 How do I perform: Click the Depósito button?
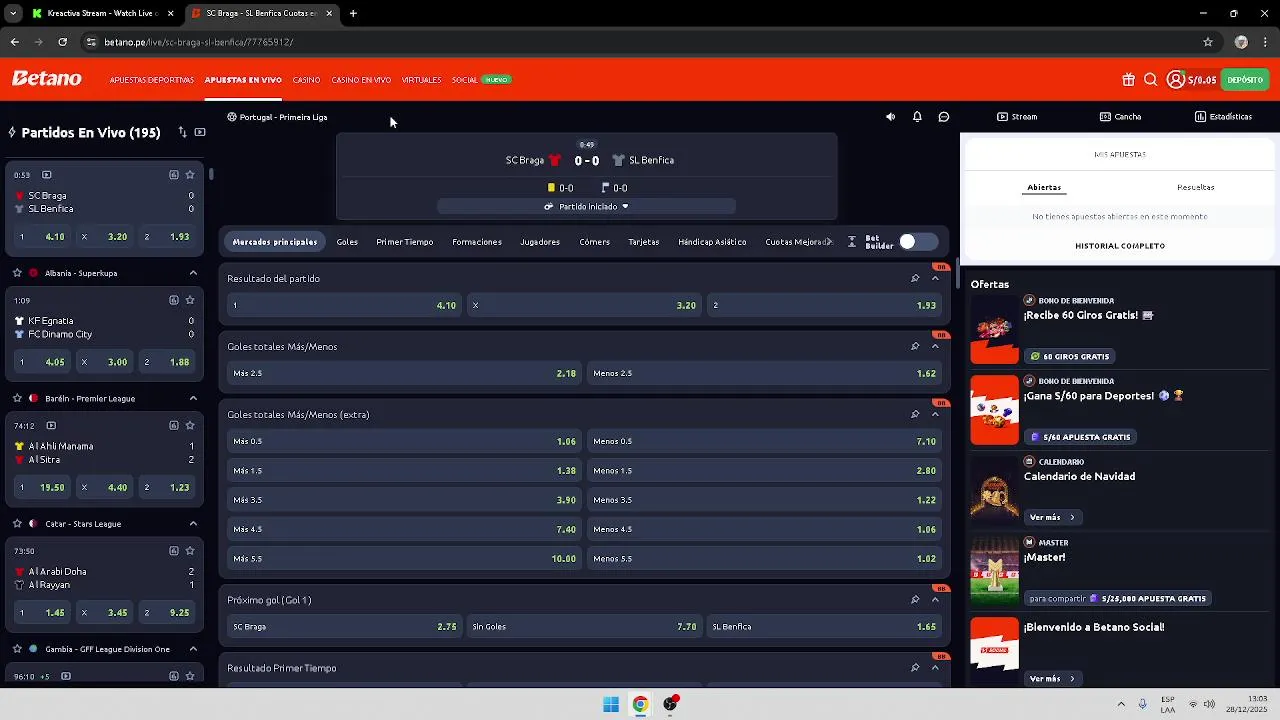click(x=1245, y=80)
